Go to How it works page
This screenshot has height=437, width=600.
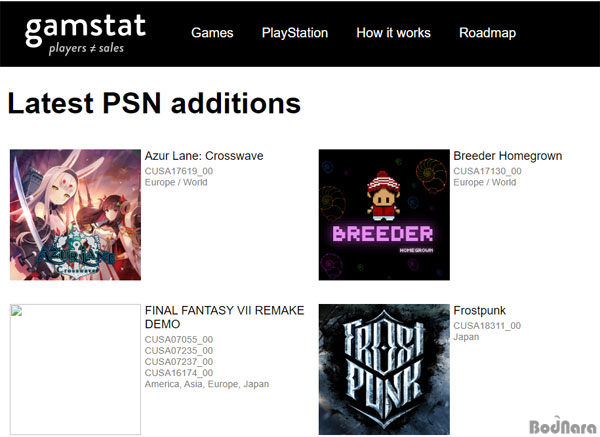click(x=393, y=33)
